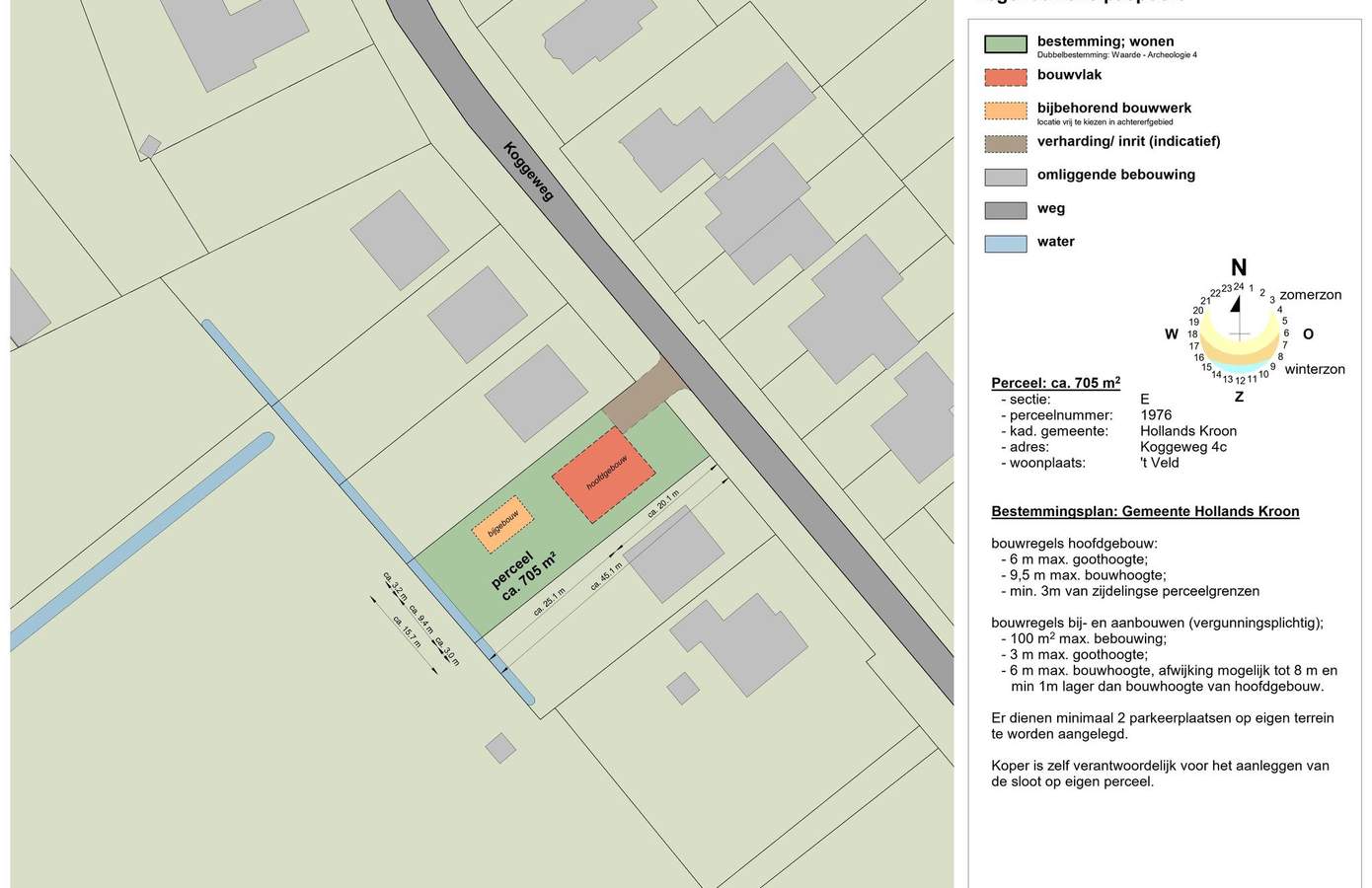1372x888 pixels.
Task: Select the 'ca. 15.7 m' dimension label
Action: click(405, 632)
